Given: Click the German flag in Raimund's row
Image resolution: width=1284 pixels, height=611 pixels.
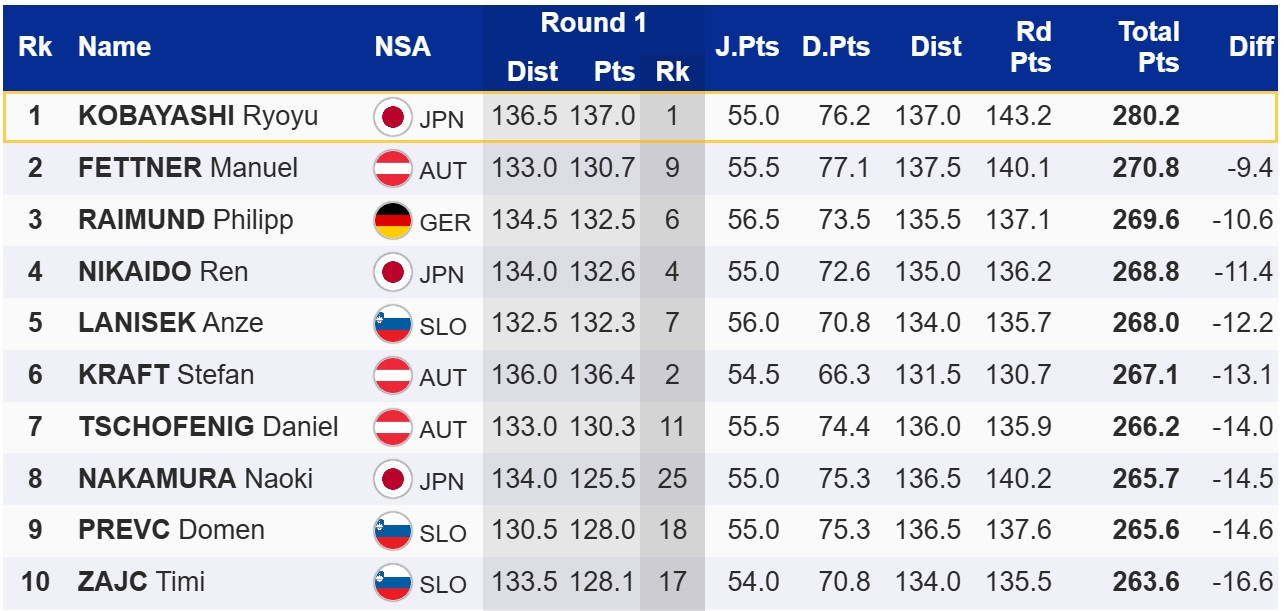Looking at the screenshot, I should pyautogui.click(x=393, y=221).
